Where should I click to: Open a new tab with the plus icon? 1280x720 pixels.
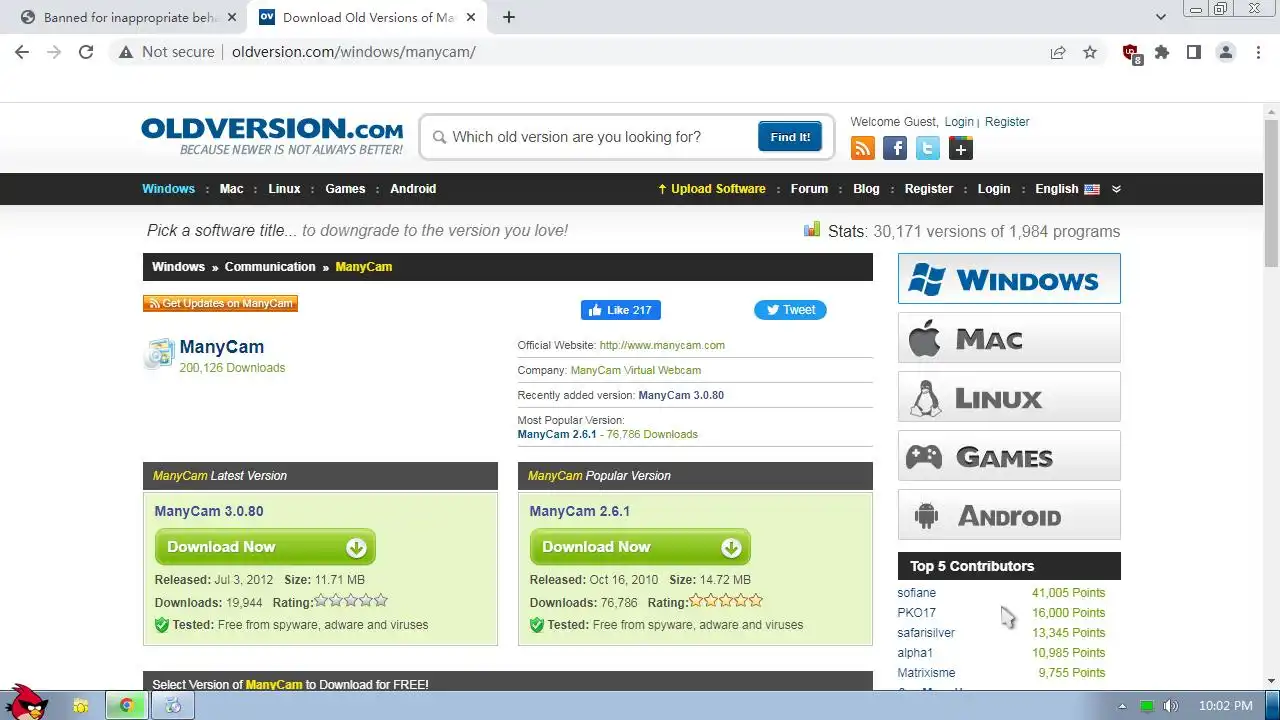click(509, 17)
